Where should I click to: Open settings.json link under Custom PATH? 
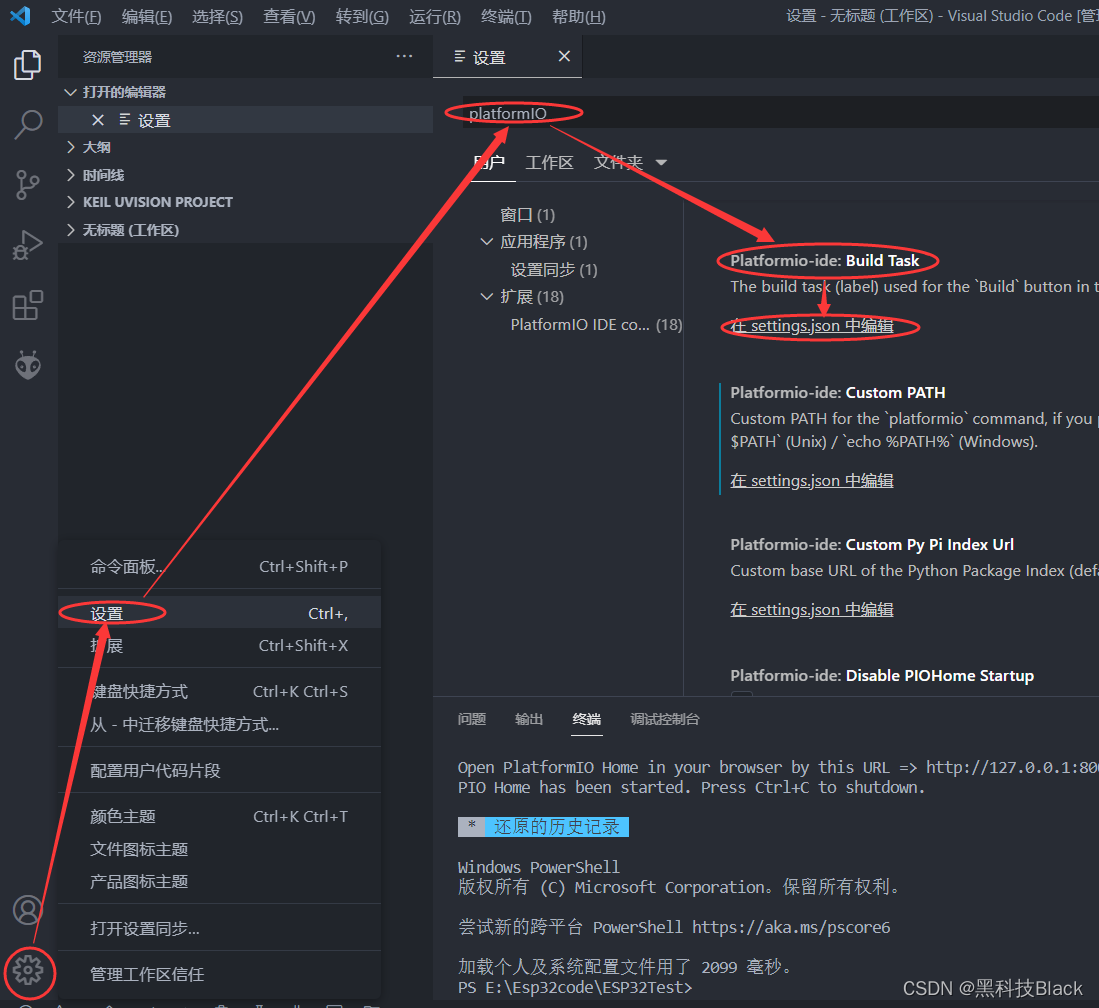812,481
